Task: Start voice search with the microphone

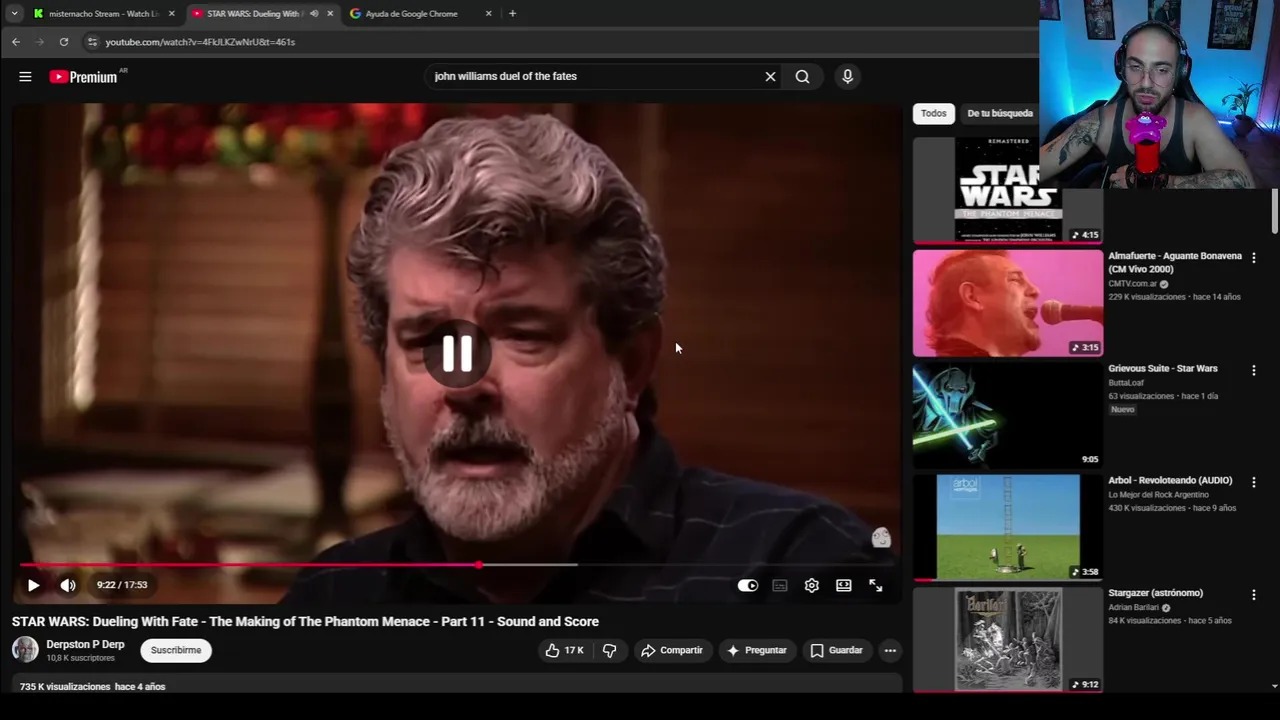Action: (x=847, y=76)
